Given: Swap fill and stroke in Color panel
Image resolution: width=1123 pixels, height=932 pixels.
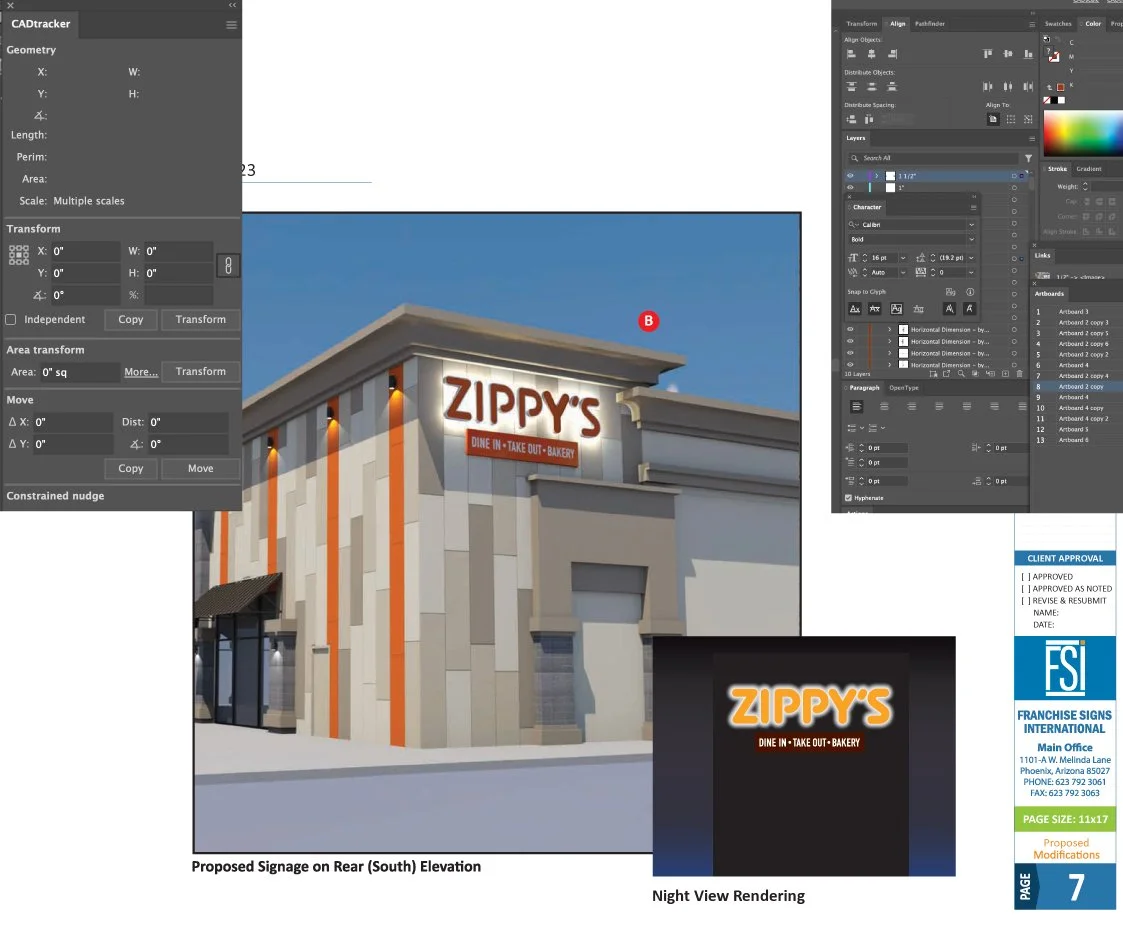Looking at the screenshot, I should tap(1059, 40).
